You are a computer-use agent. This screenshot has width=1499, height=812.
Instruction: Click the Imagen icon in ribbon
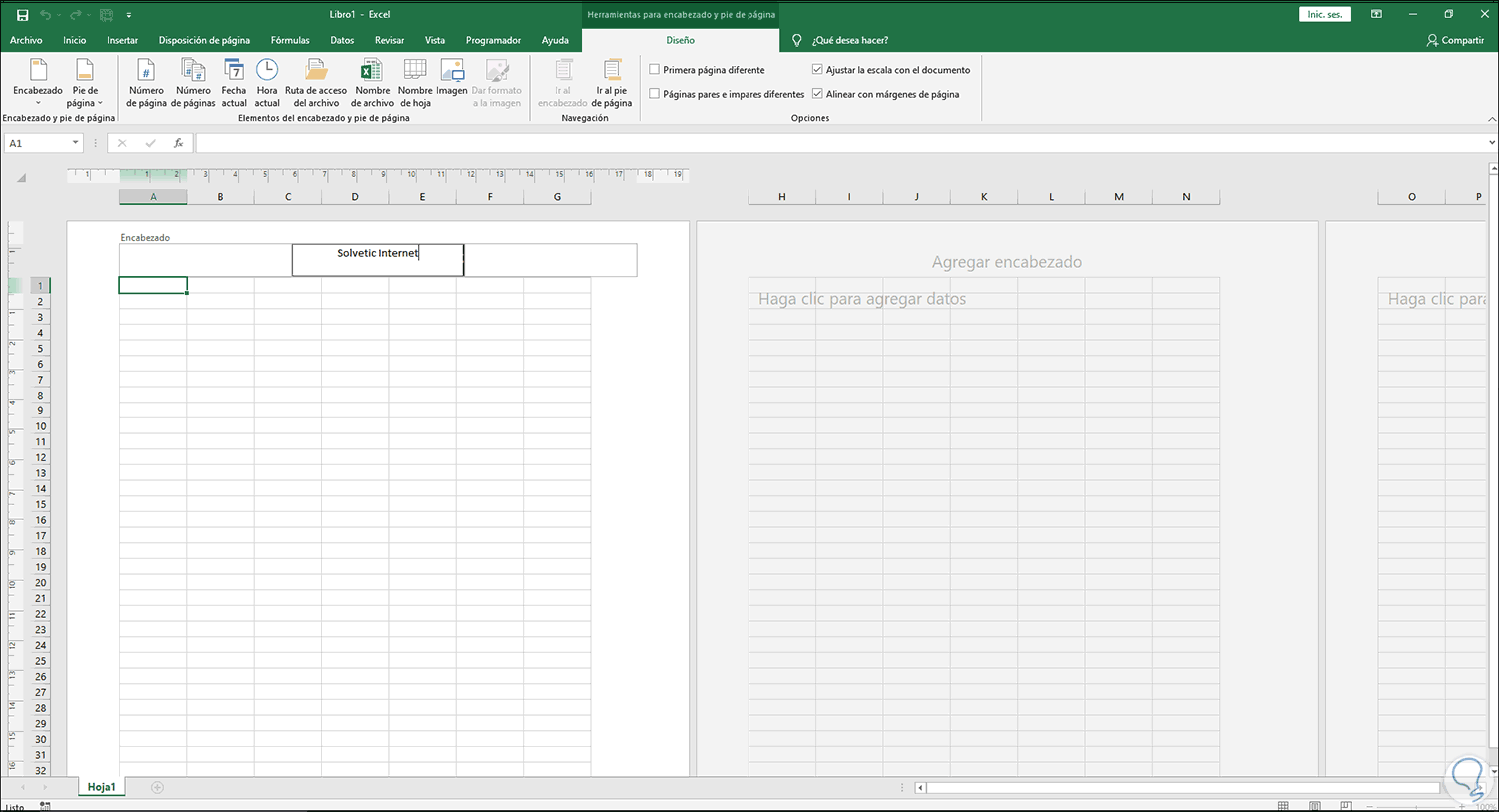[x=452, y=78]
